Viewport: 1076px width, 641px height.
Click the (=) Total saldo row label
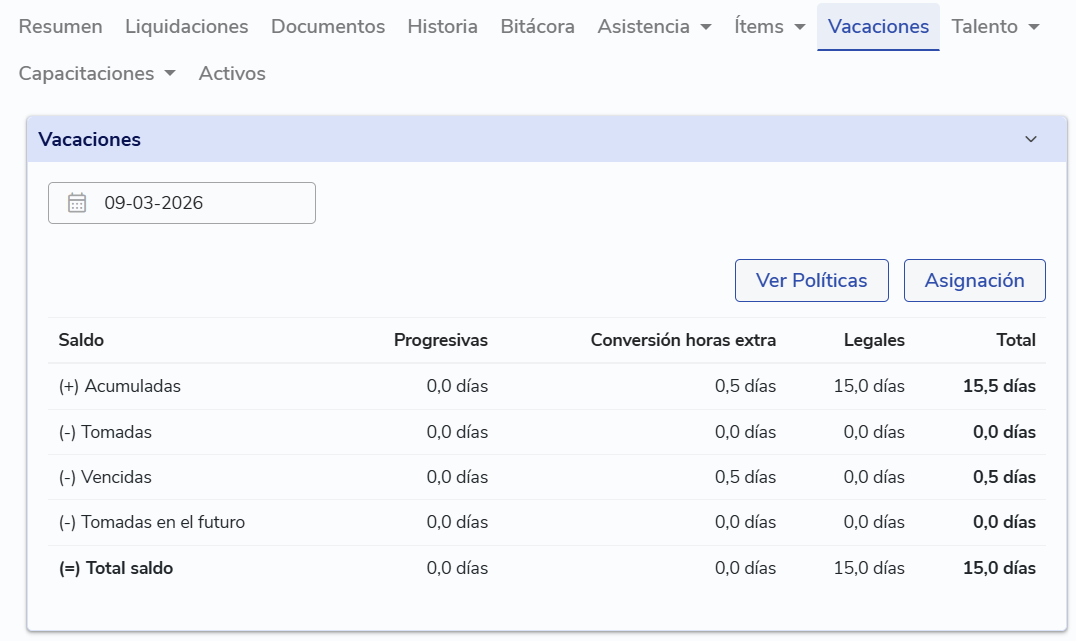[x=116, y=568]
